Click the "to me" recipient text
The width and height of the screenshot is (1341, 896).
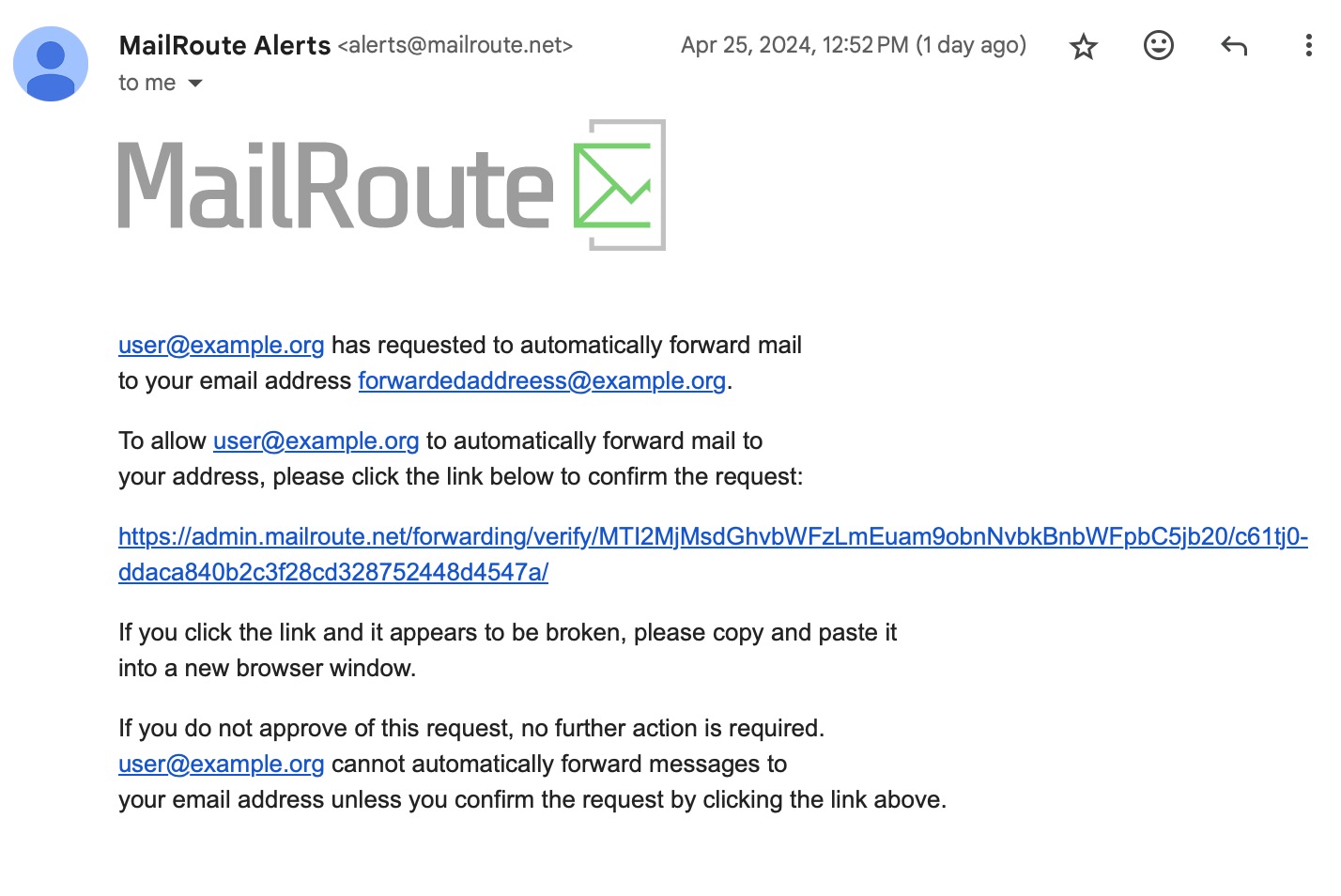point(147,83)
